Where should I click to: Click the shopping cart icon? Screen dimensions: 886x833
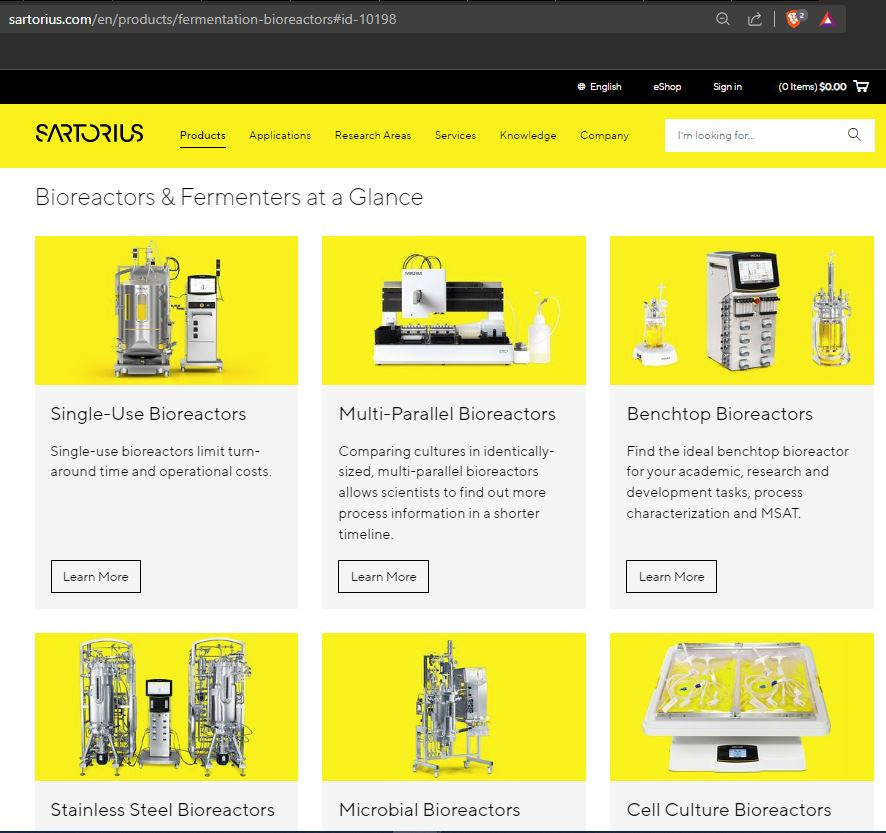click(x=861, y=86)
